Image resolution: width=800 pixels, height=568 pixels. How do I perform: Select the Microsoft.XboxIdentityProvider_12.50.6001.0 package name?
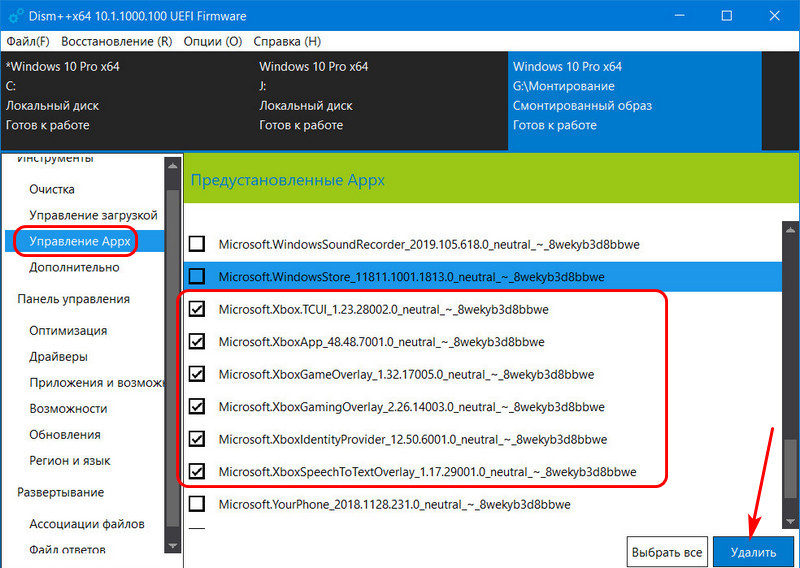pyautogui.click(x=413, y=439)
